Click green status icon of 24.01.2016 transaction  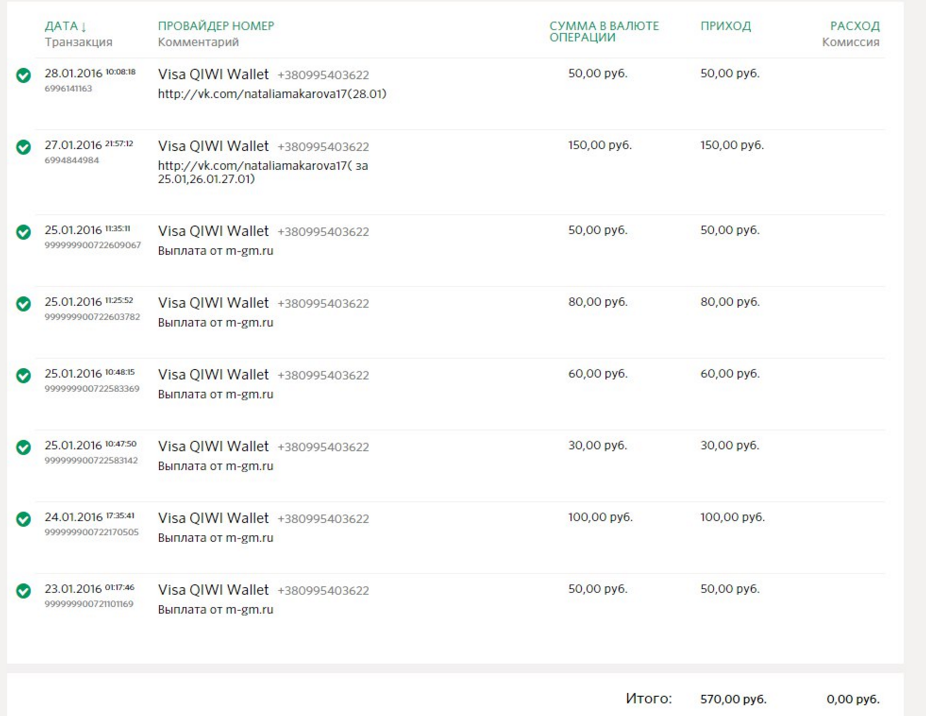[24, 519]
